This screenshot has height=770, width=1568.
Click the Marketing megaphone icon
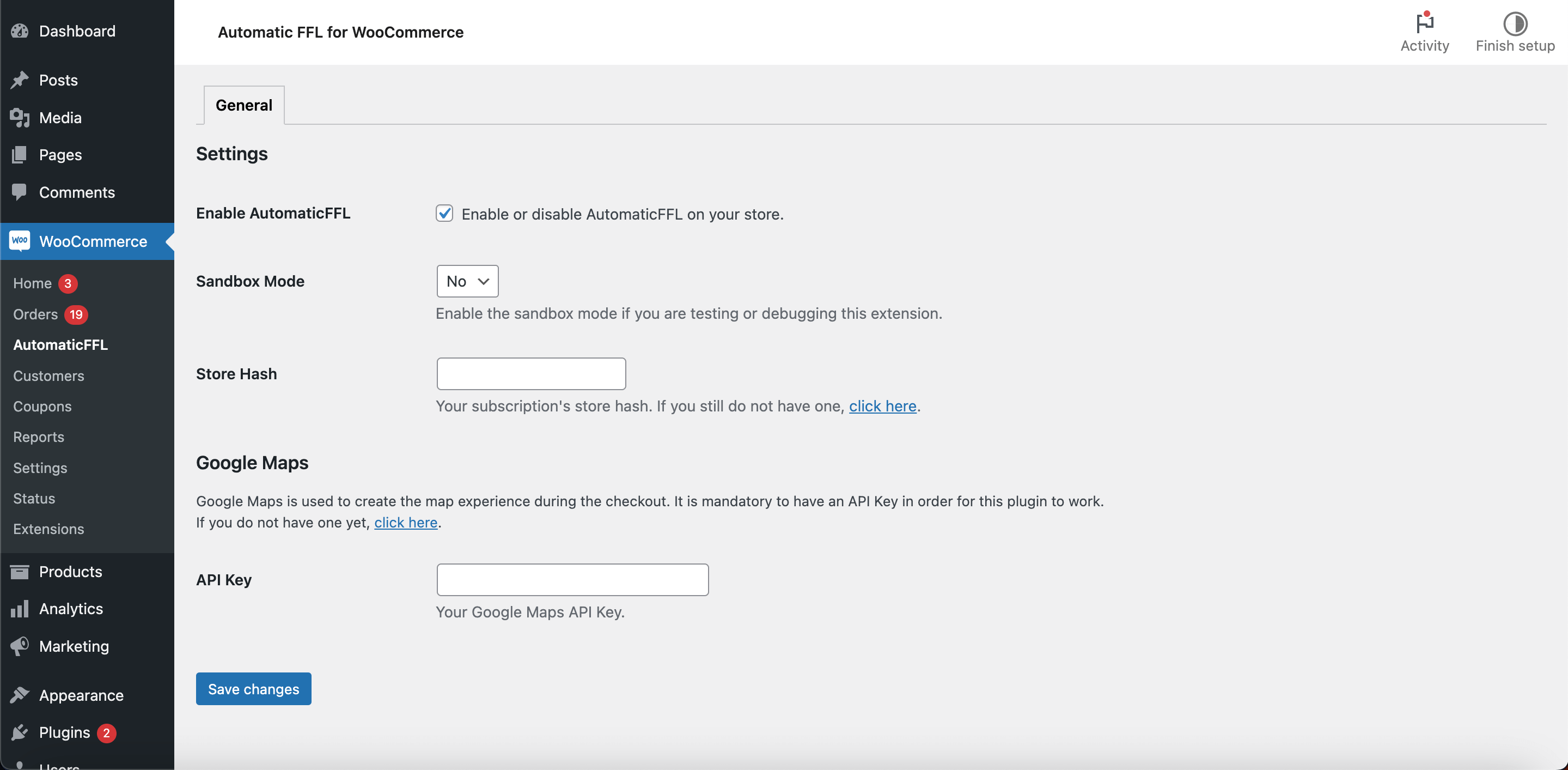20,646
